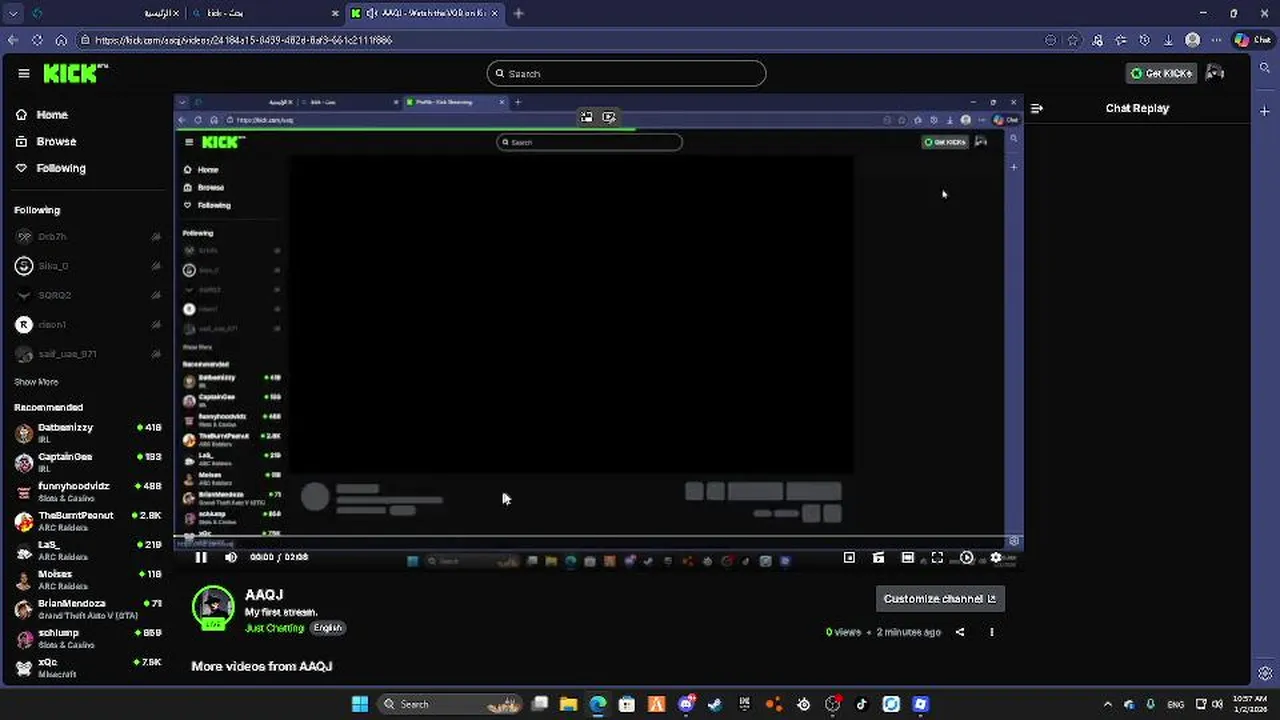Screen dimensions: 1280x720
Task: Open TikTok from the taskbar
Action: [862, 704]
